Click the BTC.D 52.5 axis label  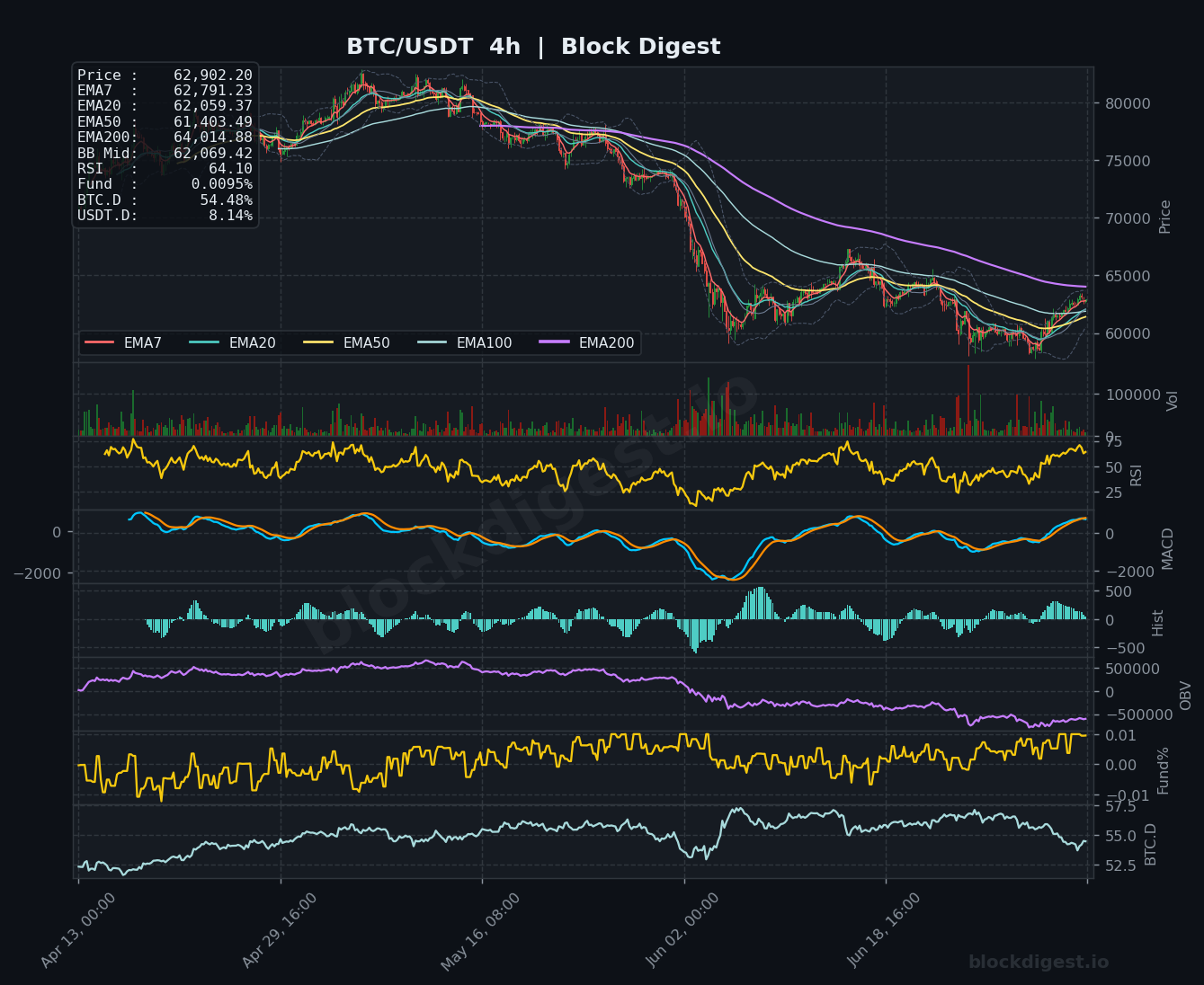tap(1119, 865)
